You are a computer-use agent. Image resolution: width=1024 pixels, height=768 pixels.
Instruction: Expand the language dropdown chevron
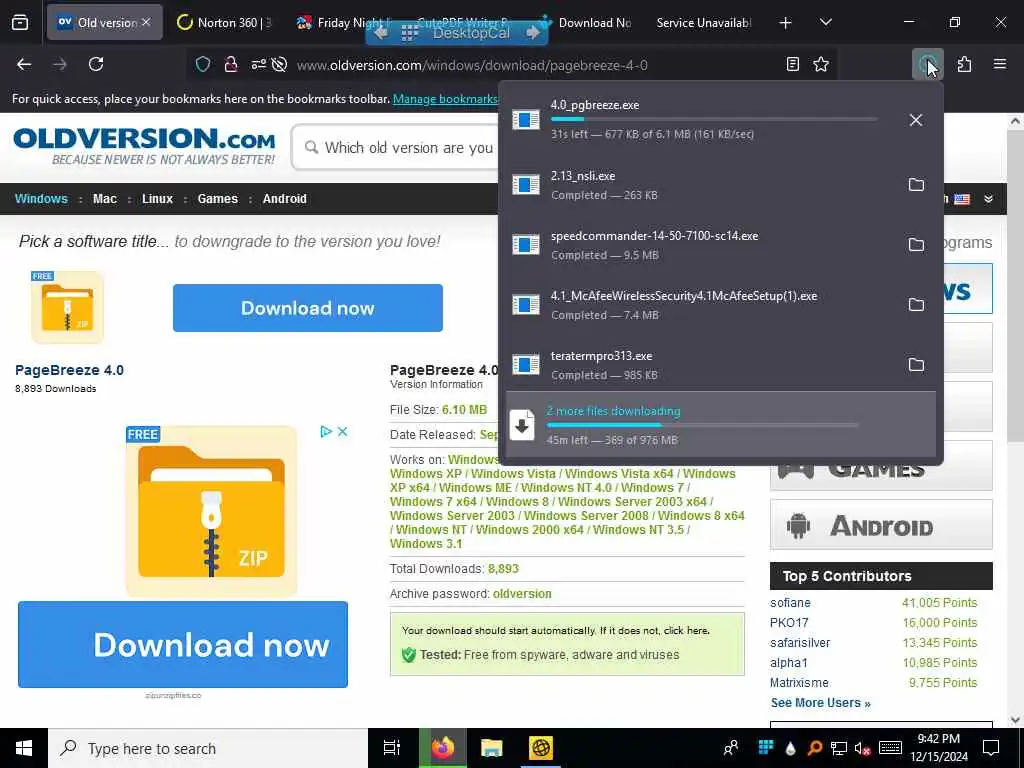click(x=989, y=199)
